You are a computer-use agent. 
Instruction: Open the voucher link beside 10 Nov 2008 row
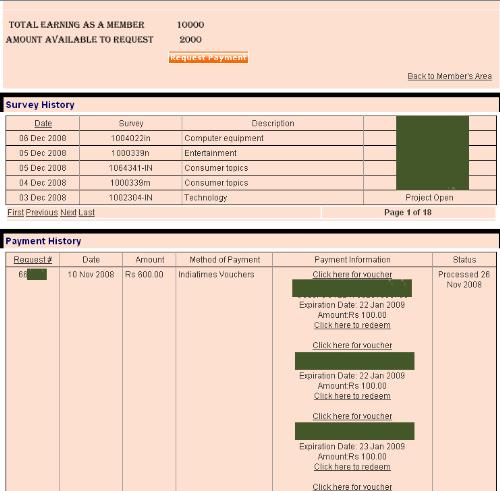[x=352, y=274]
